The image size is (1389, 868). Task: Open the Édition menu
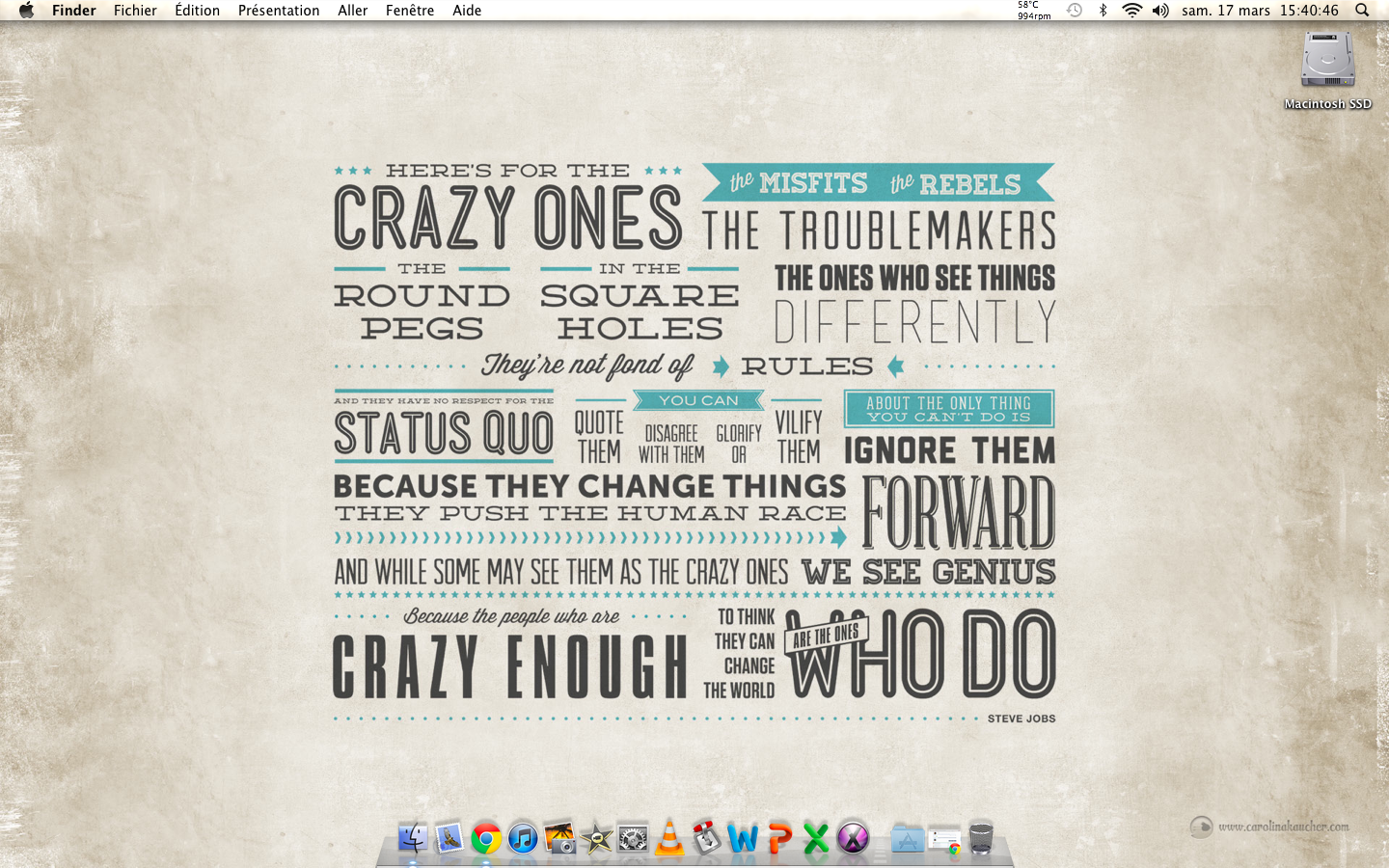[x=197, y=10]
